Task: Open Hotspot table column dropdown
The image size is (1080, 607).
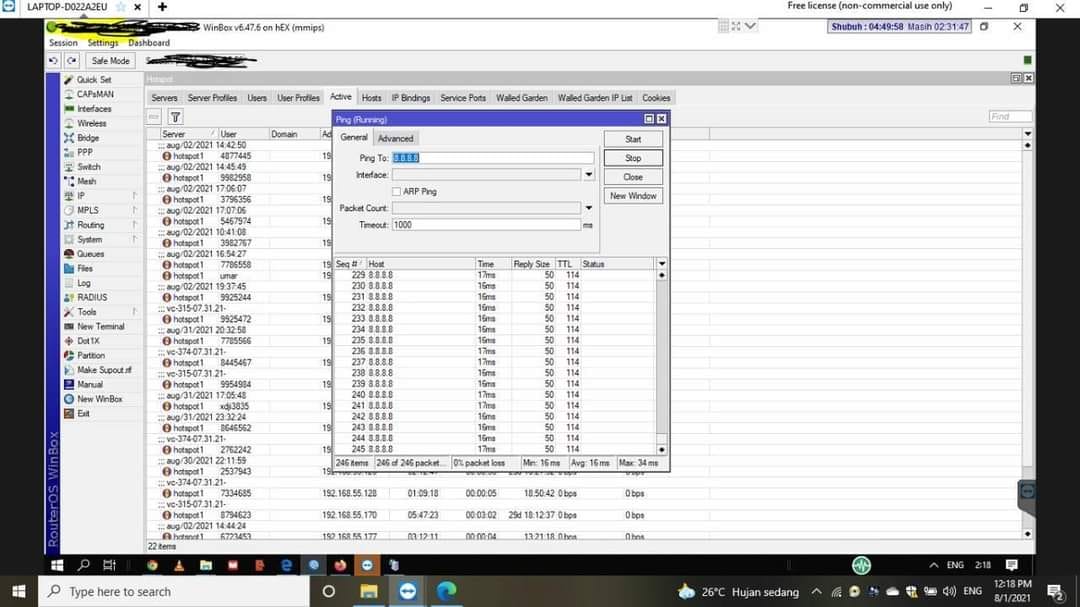Action: point(1028,134)
